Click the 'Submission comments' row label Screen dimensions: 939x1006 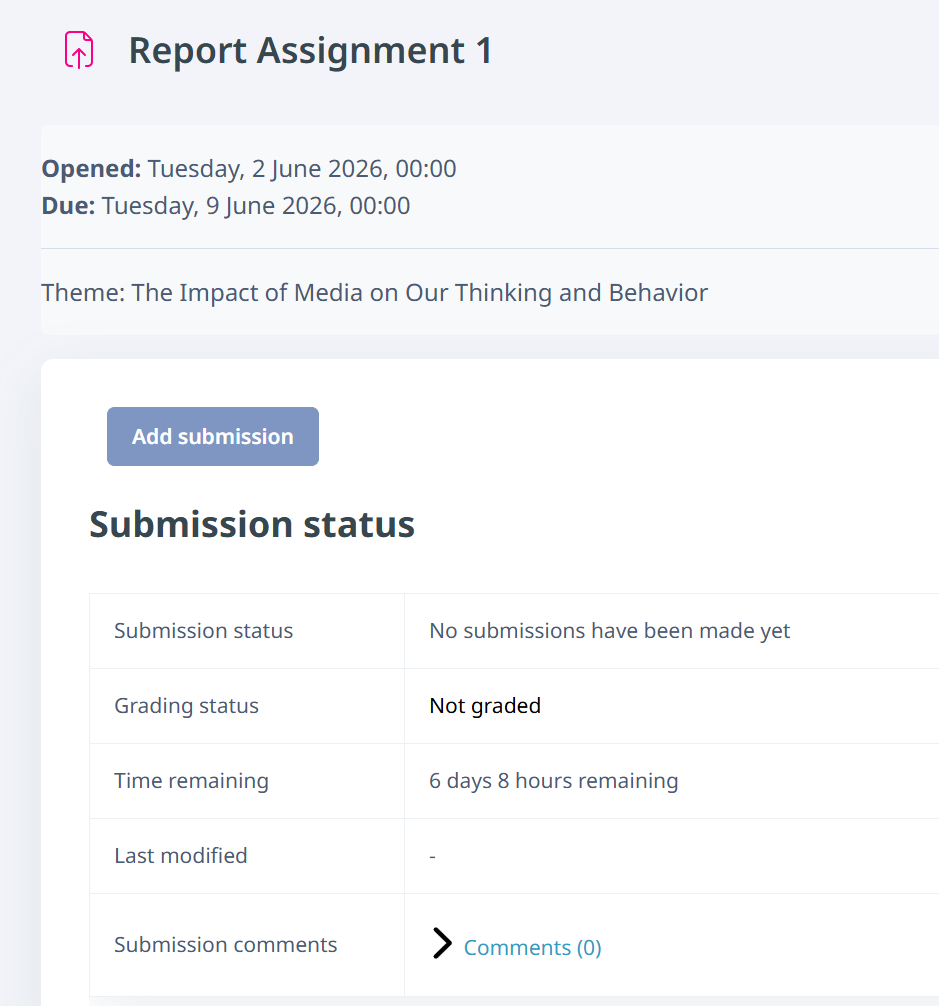click(226, 945)
